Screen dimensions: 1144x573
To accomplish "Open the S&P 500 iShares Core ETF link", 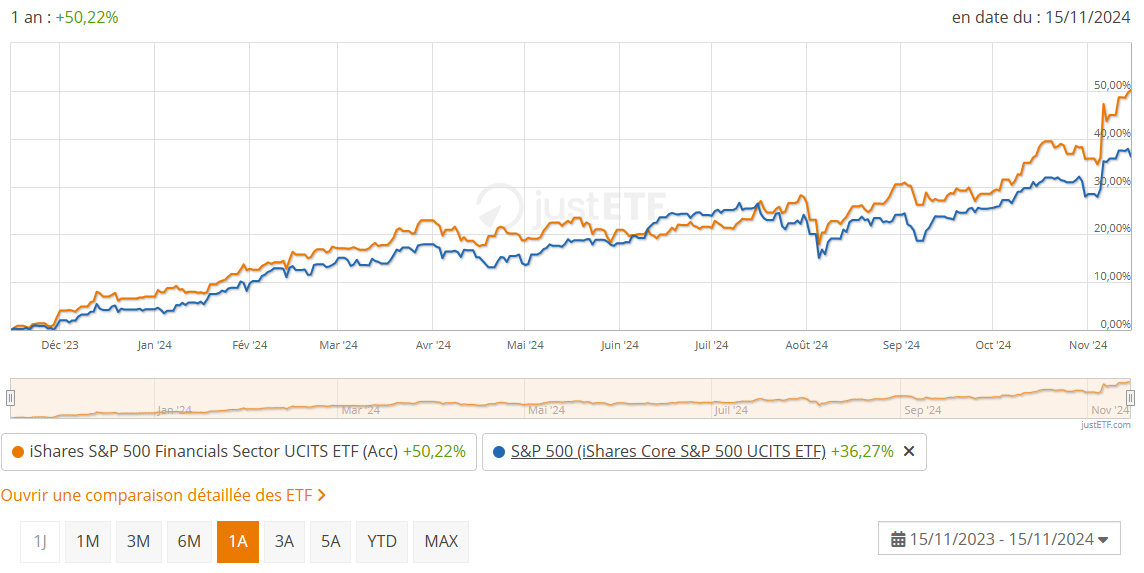I will click(x=668, y=452).
